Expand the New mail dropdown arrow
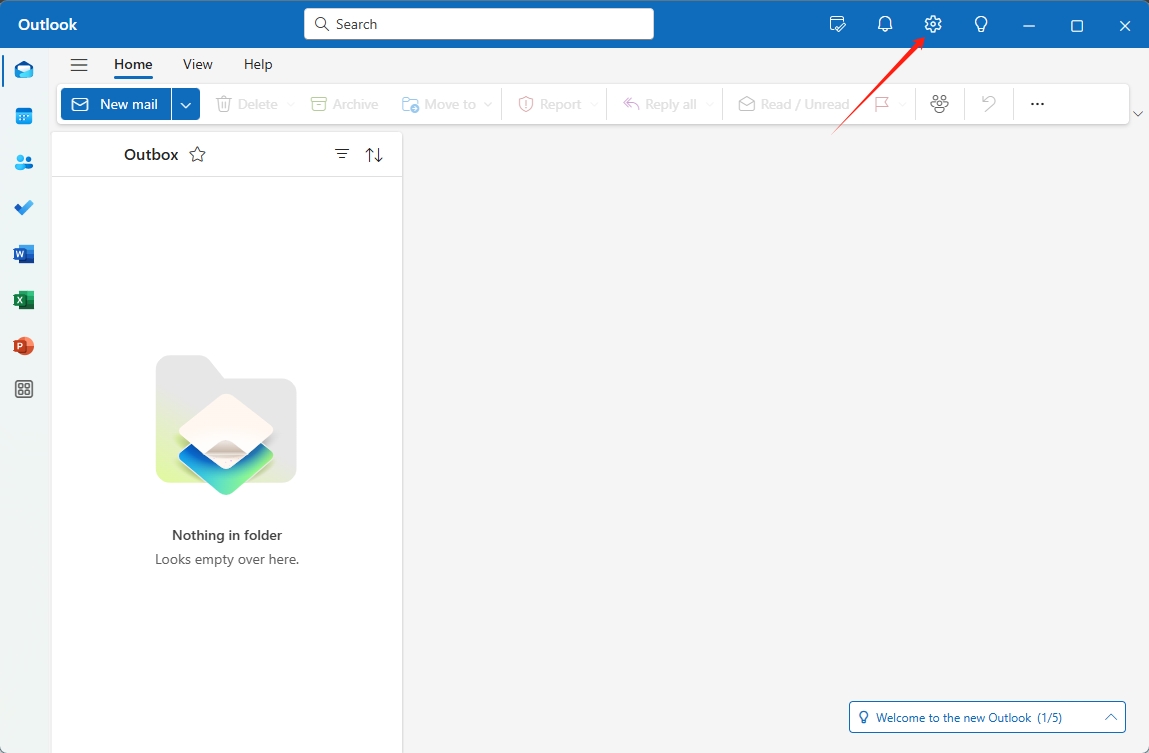Screen dimensions: 1149x753 (x=186, y=103)
